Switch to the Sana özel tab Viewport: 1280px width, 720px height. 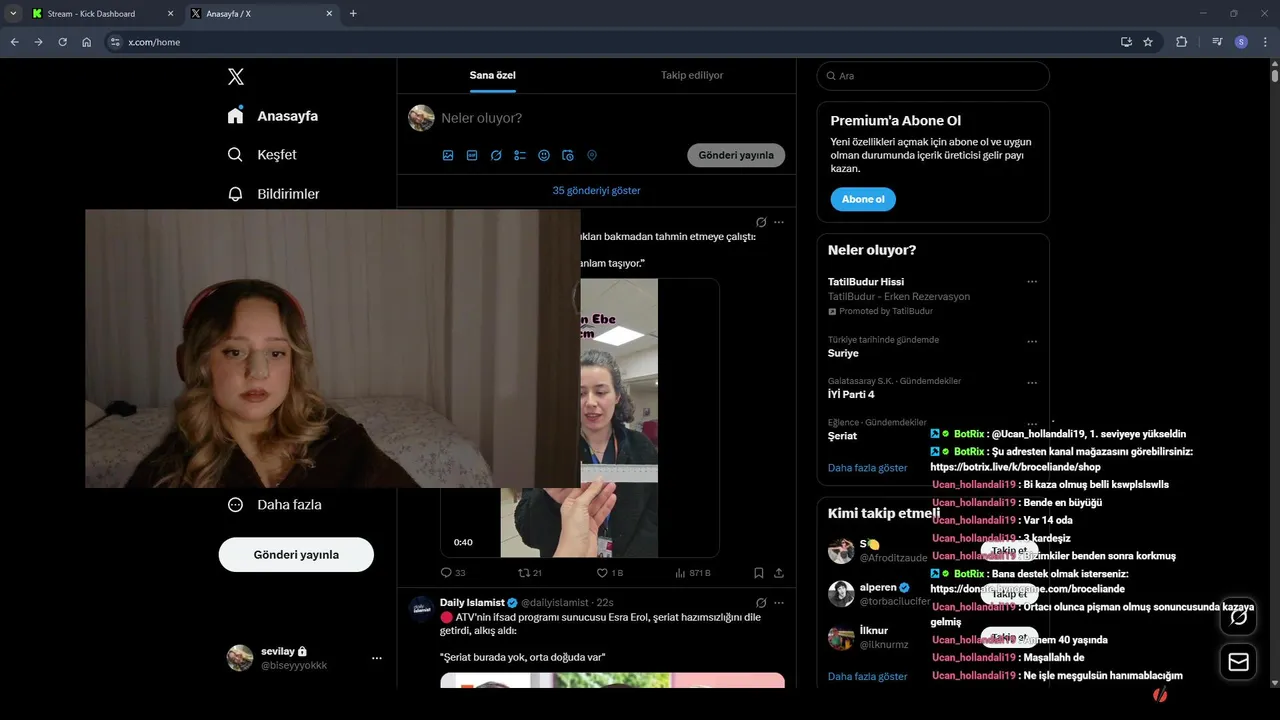pyautogui.click(x=493, y=76)
